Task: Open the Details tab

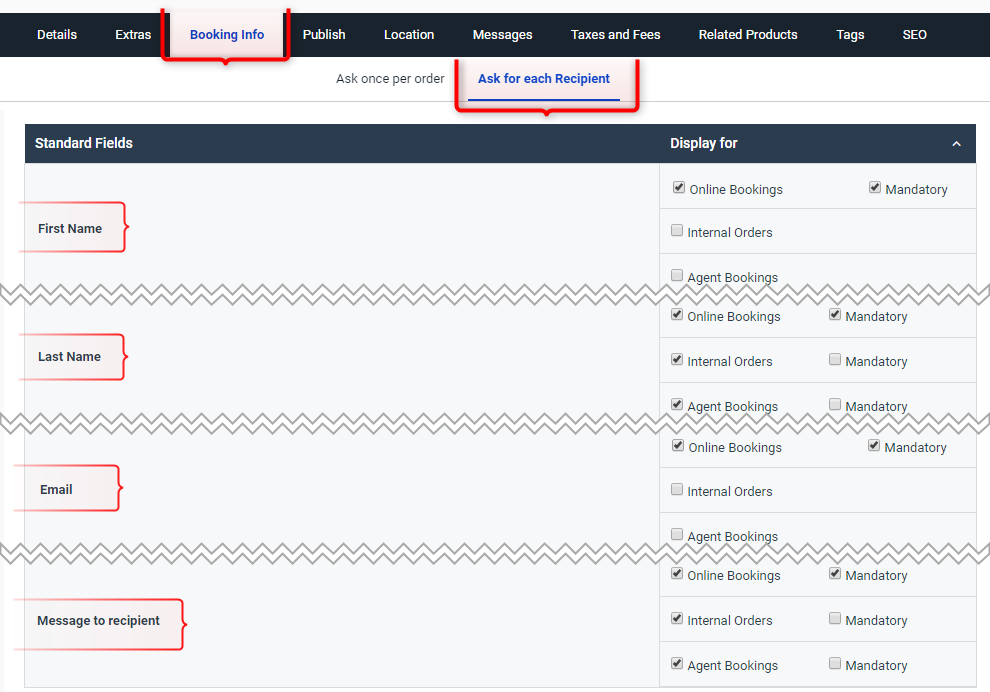Action: point(57,35)
